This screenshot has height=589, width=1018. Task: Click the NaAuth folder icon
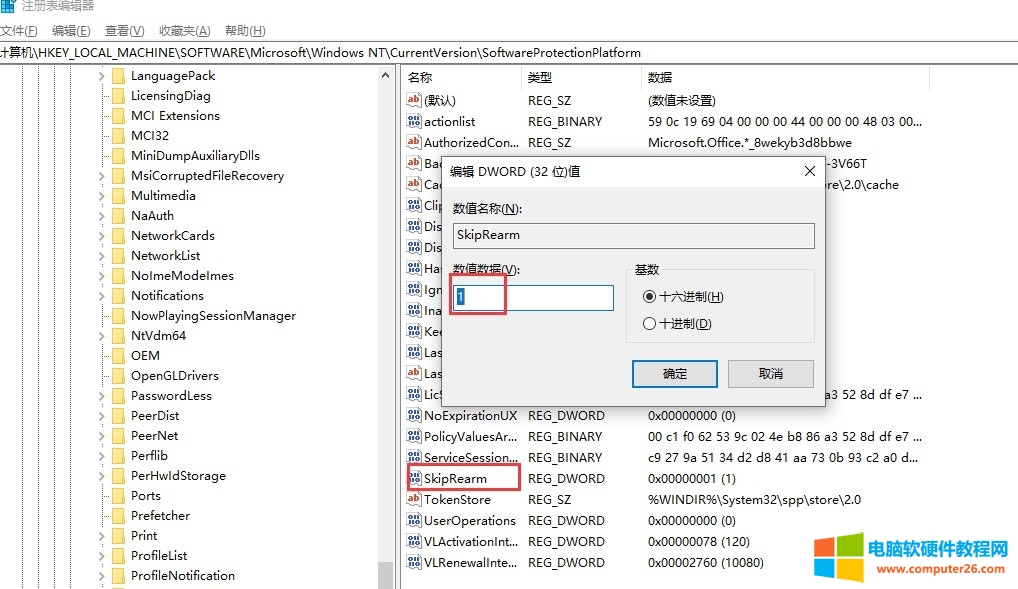(118, 216)
